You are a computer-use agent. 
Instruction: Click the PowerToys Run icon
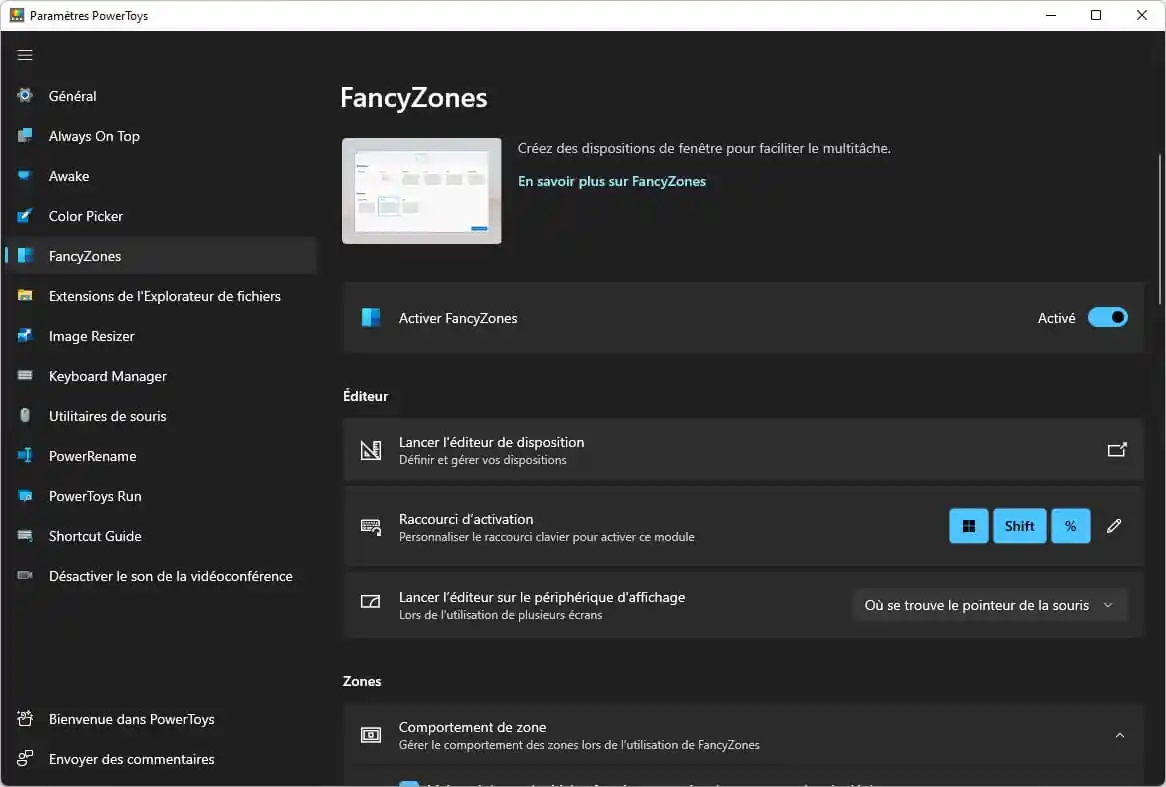[x=25, y=495]
